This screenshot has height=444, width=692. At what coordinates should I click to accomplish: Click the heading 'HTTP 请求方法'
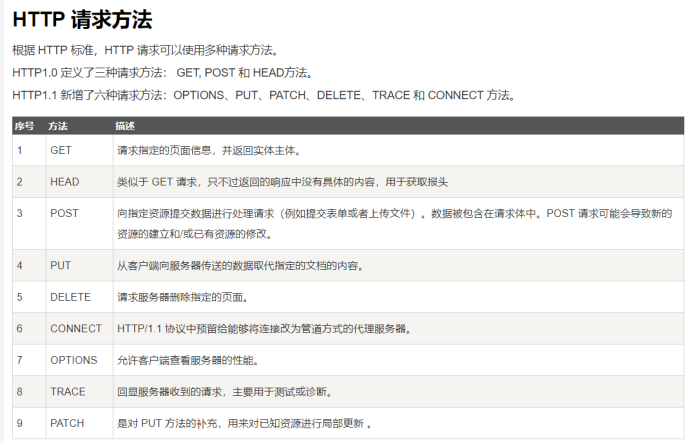[x=82, y=20]
